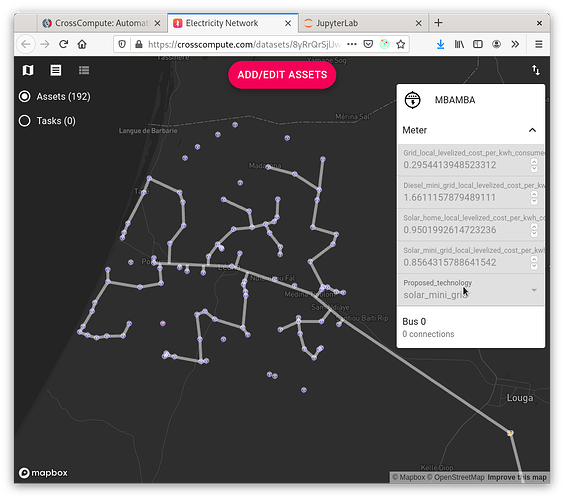This screenshot has width=565, height=500.
Task: Bookmark this page with the star
Action: [x=401, y=44]
